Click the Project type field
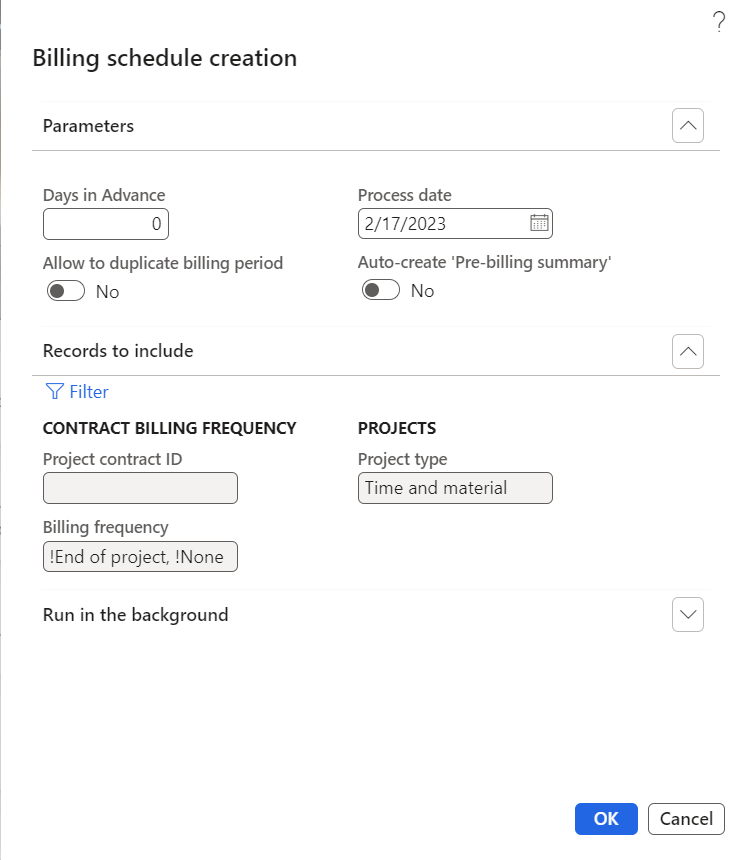The image size is (745, 860). pos(455,488)
